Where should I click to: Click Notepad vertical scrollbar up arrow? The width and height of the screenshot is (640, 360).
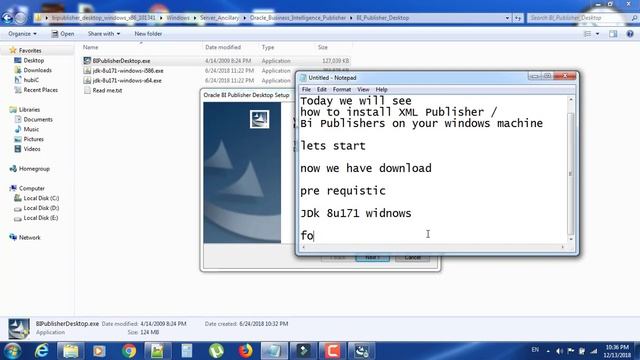pyautogui.click(x=571, y=100)
